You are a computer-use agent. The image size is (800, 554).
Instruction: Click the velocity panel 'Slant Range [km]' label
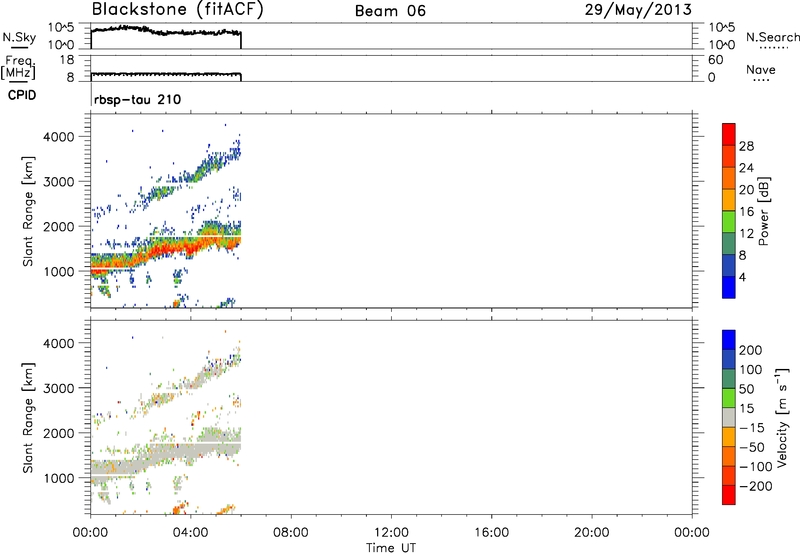tap(28, 417)
